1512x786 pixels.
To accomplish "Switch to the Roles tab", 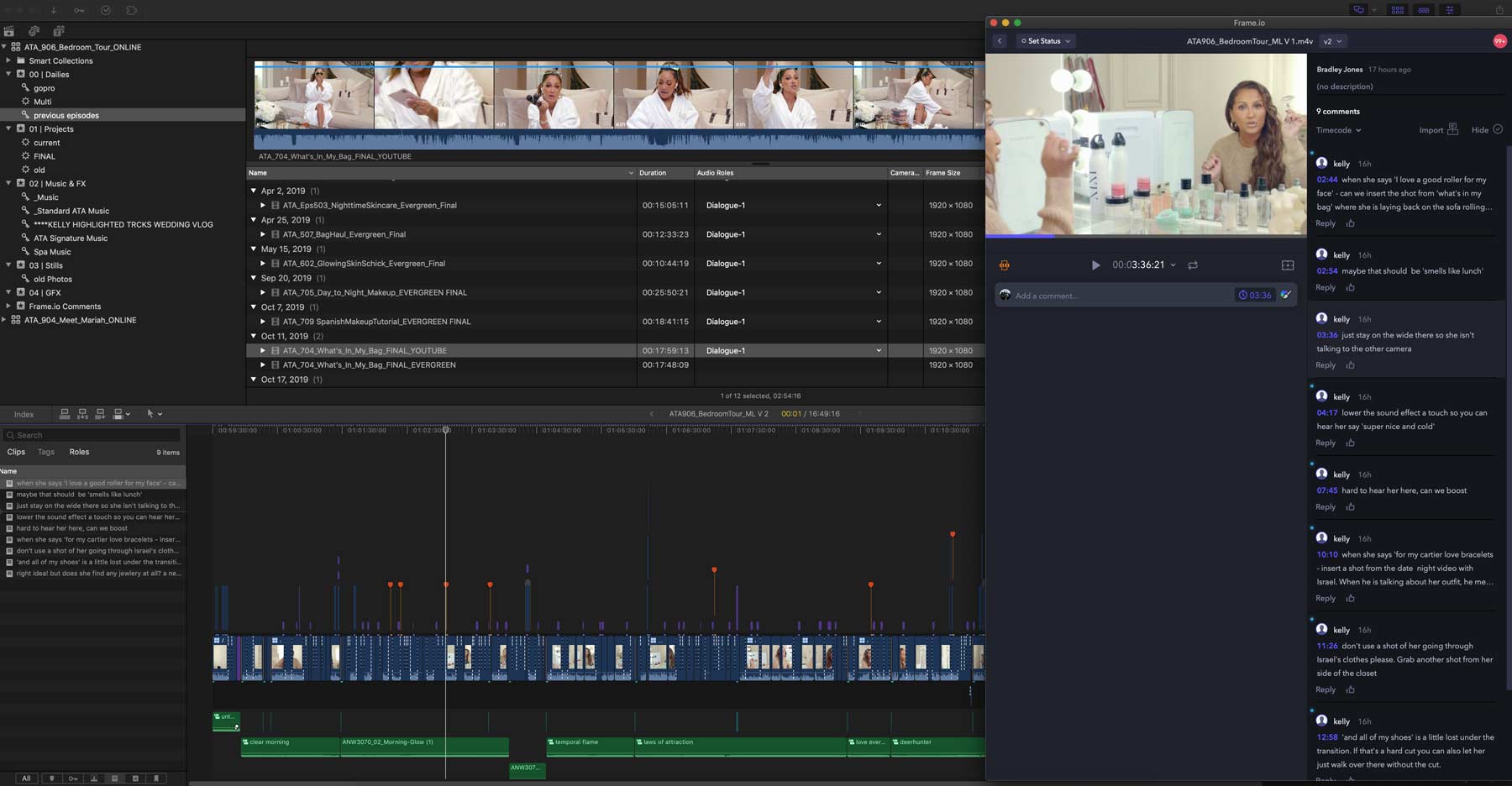I will pyautogui.click(x=79, y=452).
